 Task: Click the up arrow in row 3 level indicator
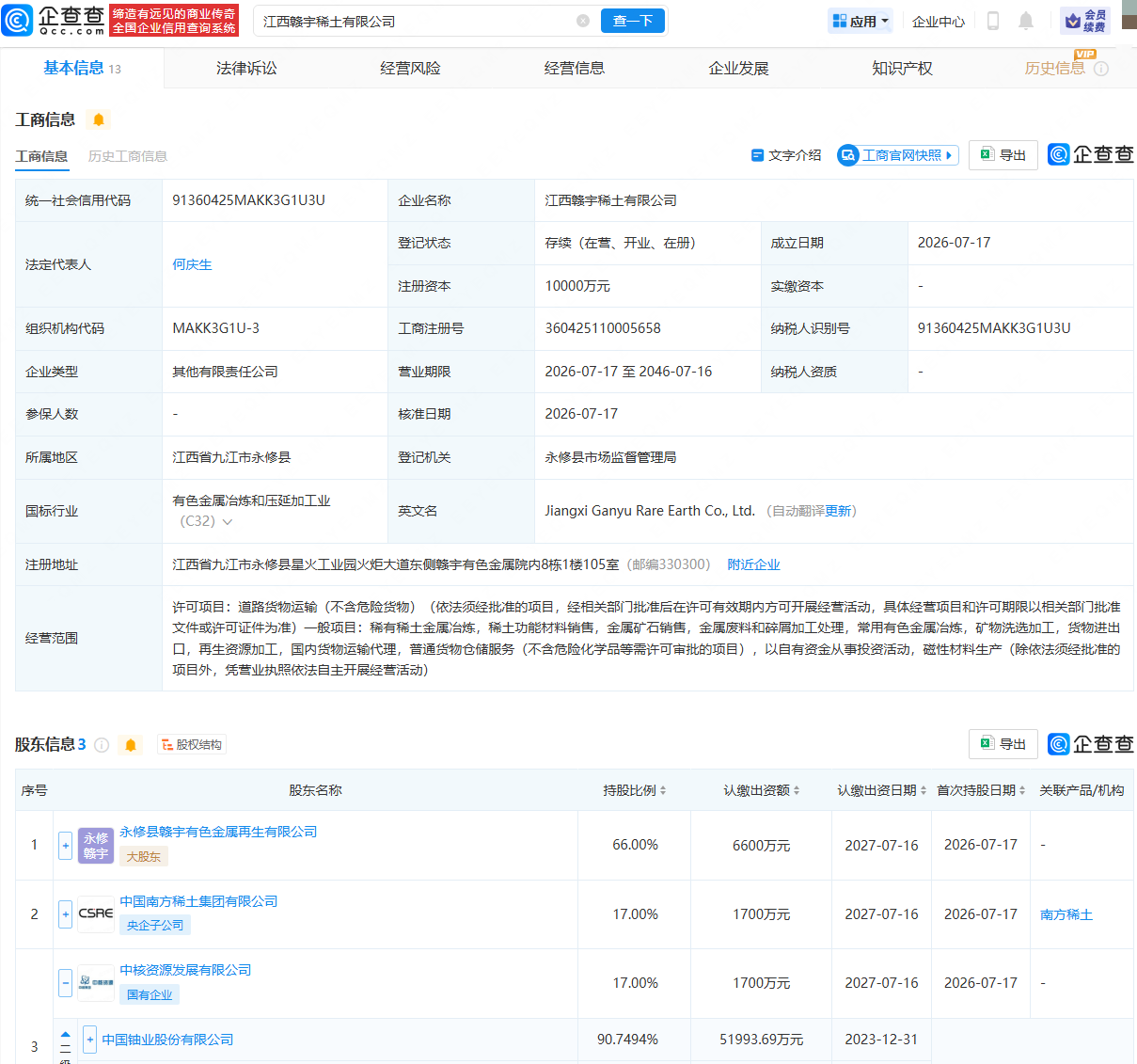point(65,1035)
